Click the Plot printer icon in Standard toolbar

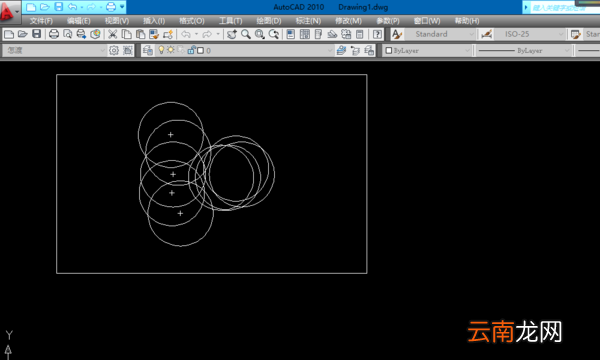click(x=54, y=34)
